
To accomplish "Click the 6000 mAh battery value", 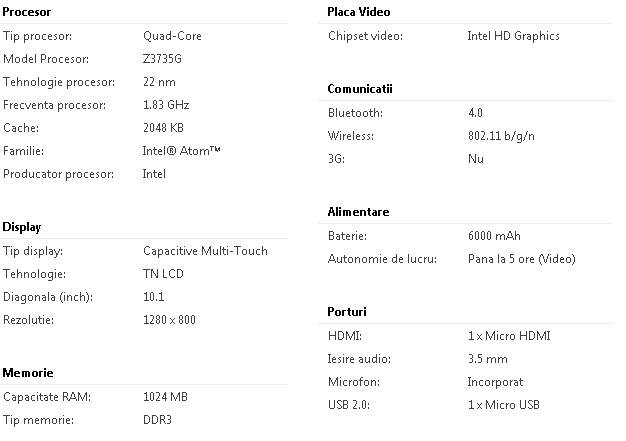I will [493, 236].
